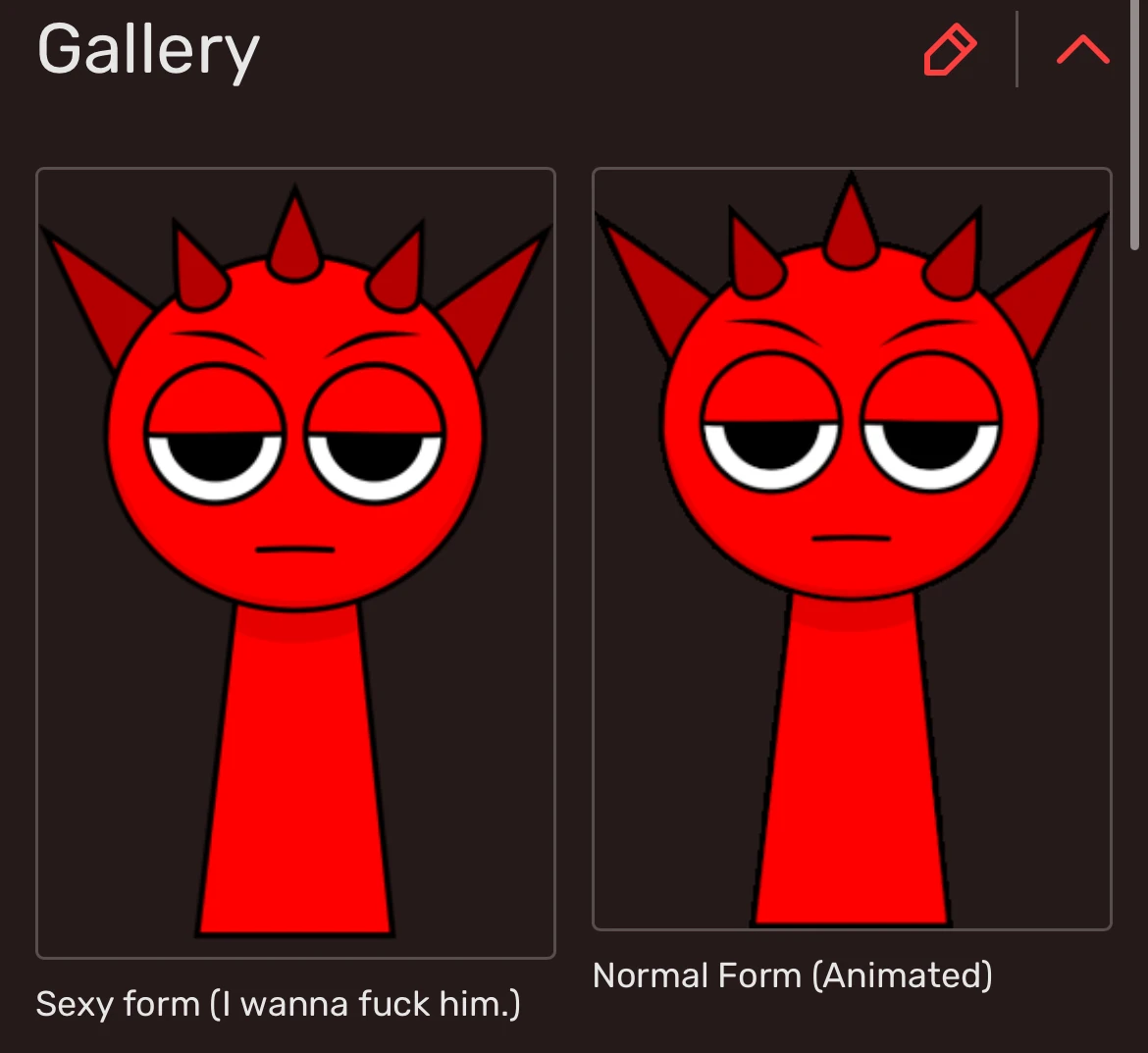
Task: Click the left character's red body
Action: click(x=295, y=768)
